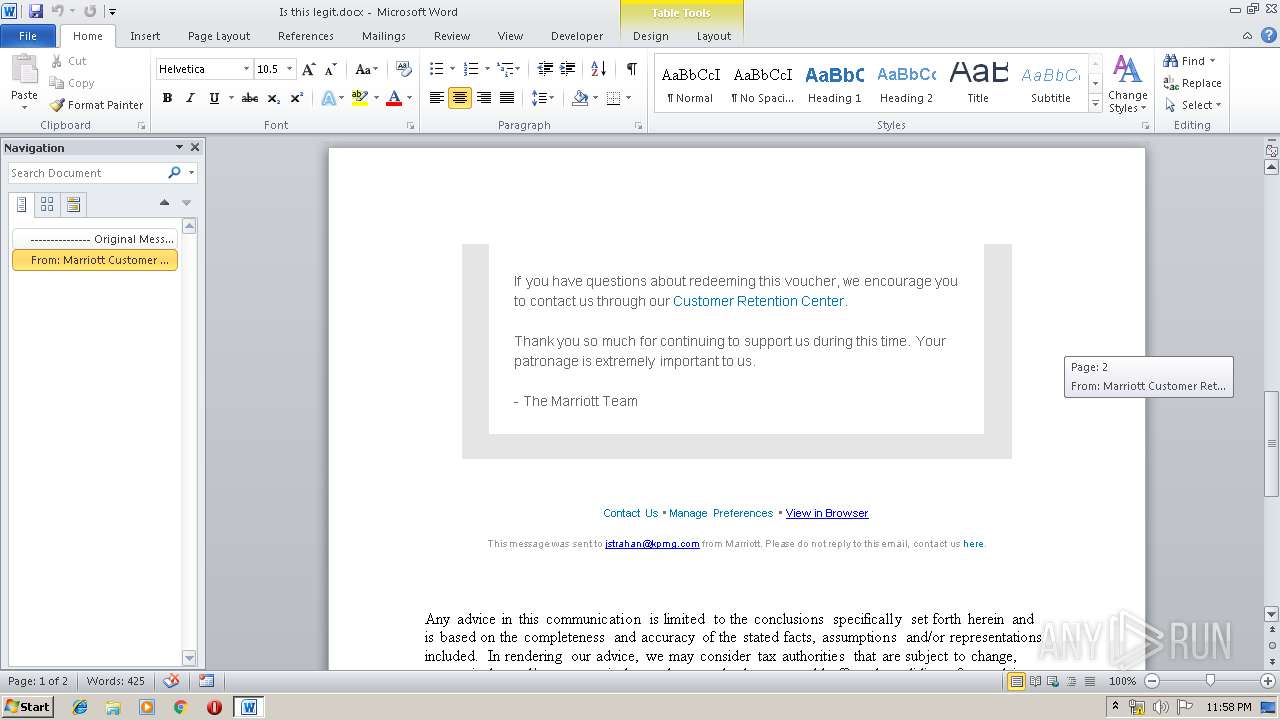Open Find dropdown arrow
1280x720 pixels.
click(x=1213, y=61)
